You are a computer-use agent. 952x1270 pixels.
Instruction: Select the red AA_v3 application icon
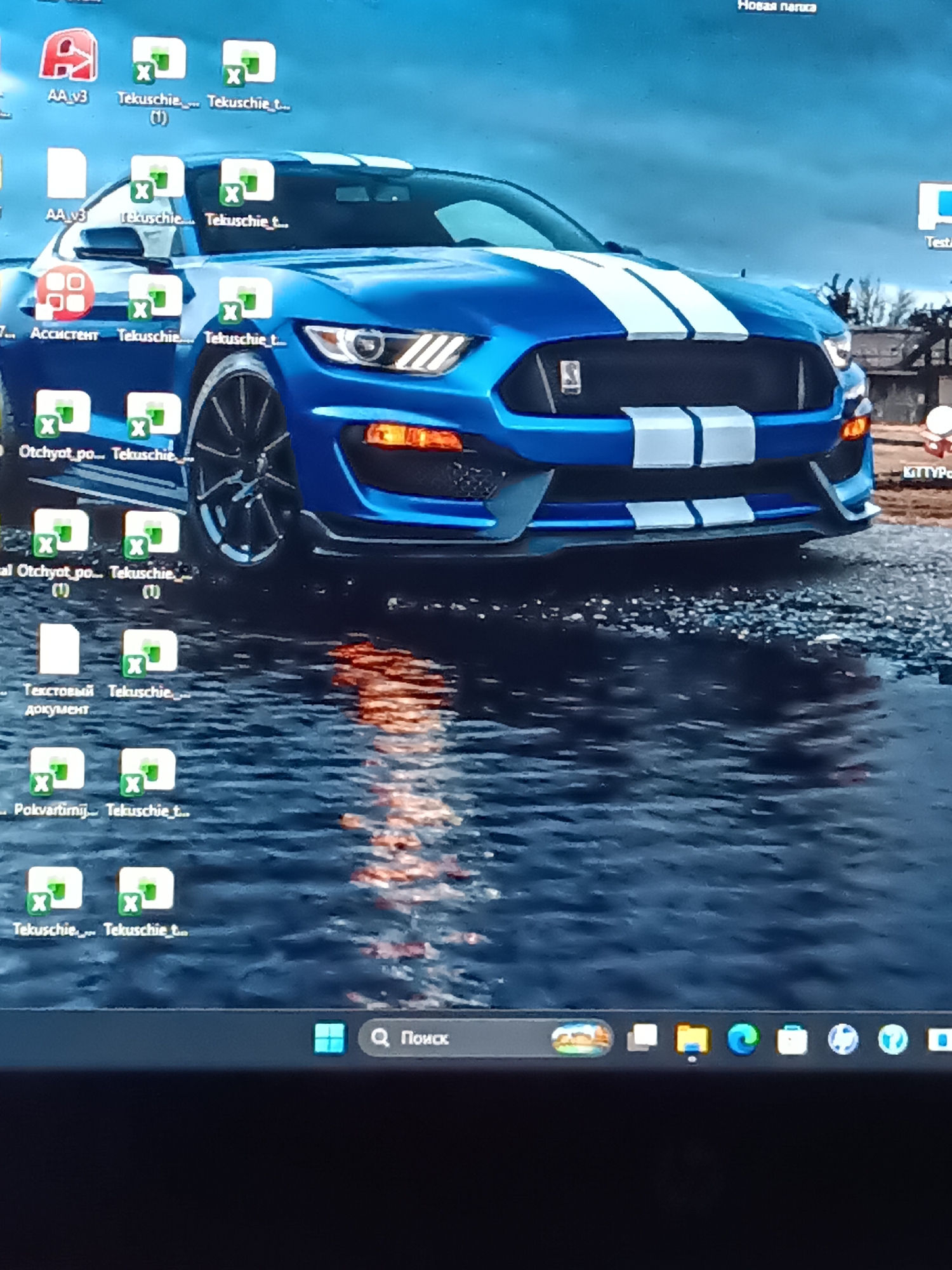pyautogui.click(x=69, y=56)
